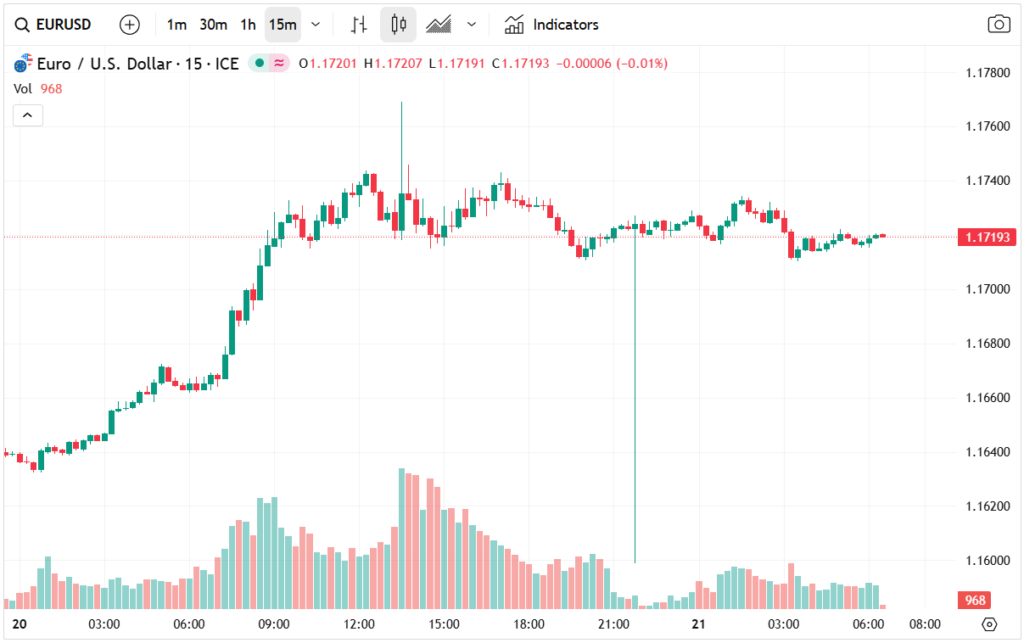Select the bars chart style icon
Image resolution: width=1024 pixels, height=643 pixels.
tap(362, 24)
